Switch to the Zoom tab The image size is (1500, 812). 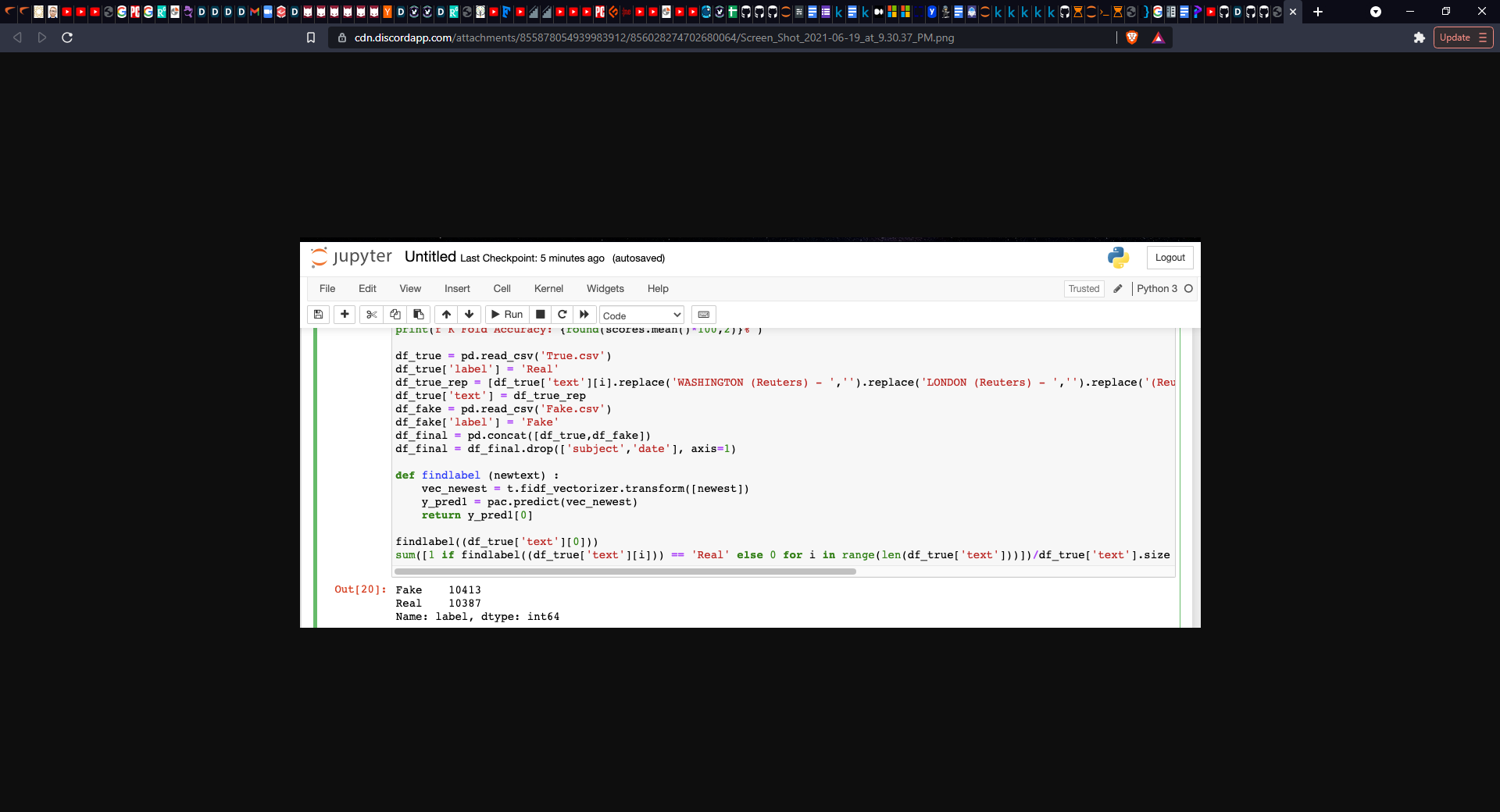click(268, 12)
